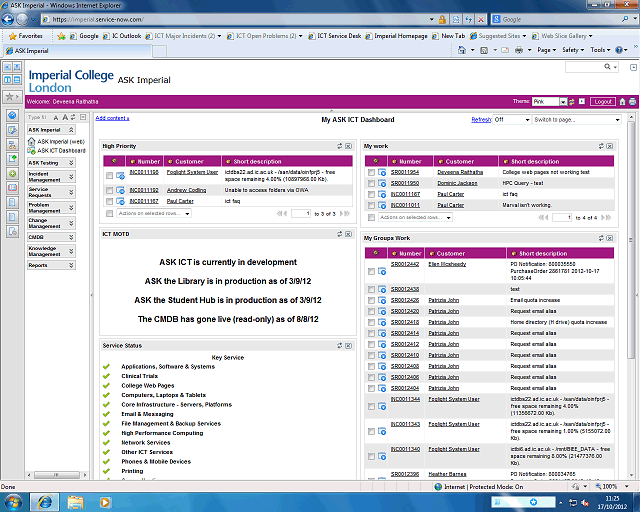
Task: Click the Logout button
Action: [x=602, y=102]
